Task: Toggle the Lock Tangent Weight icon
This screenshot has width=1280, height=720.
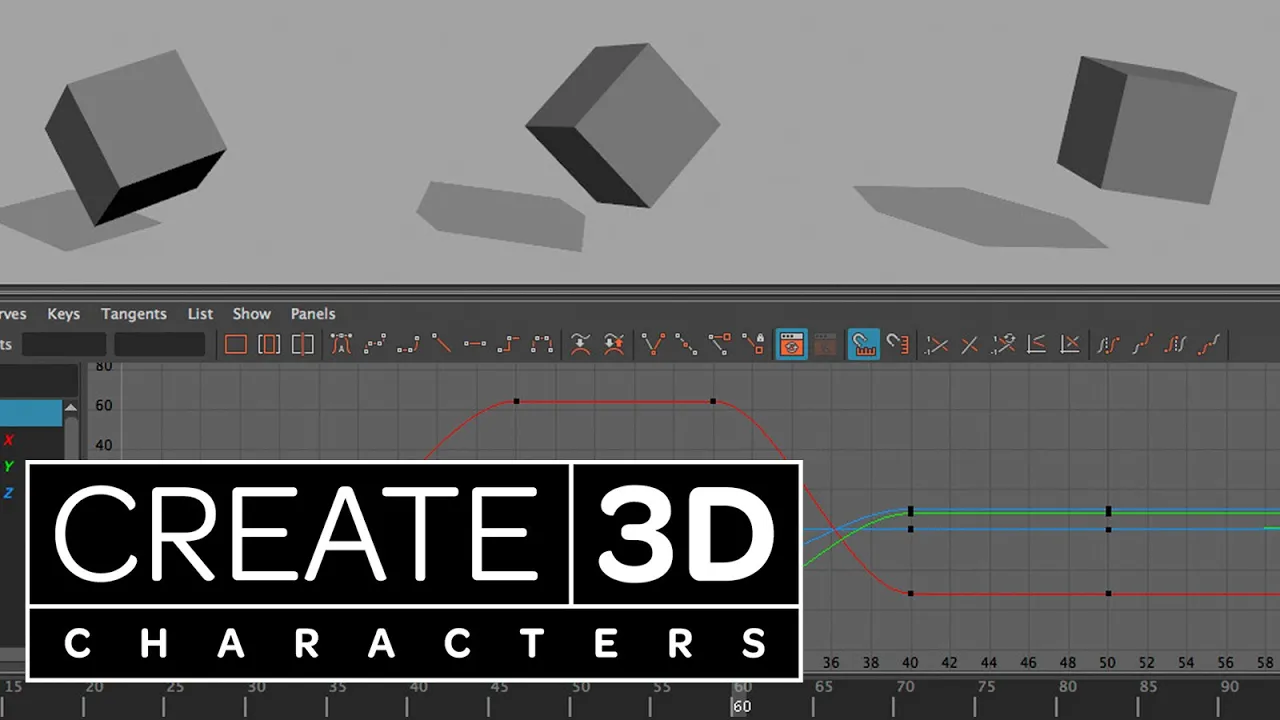Action: point(753,345)
